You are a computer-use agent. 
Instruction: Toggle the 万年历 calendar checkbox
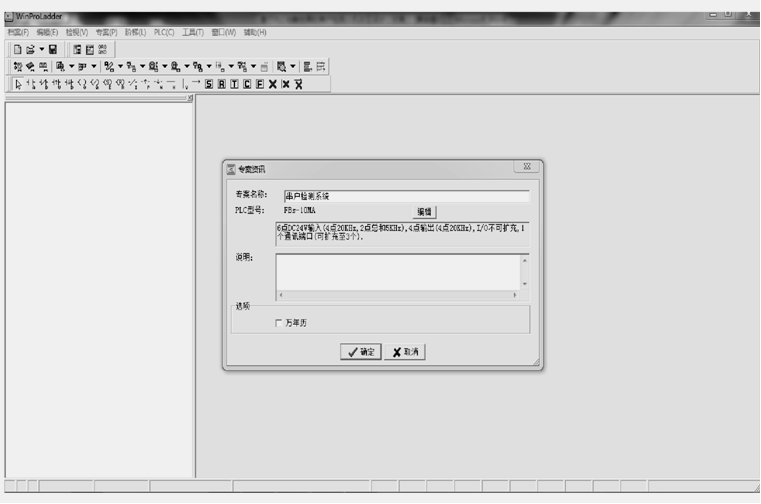tap(279, 323)
